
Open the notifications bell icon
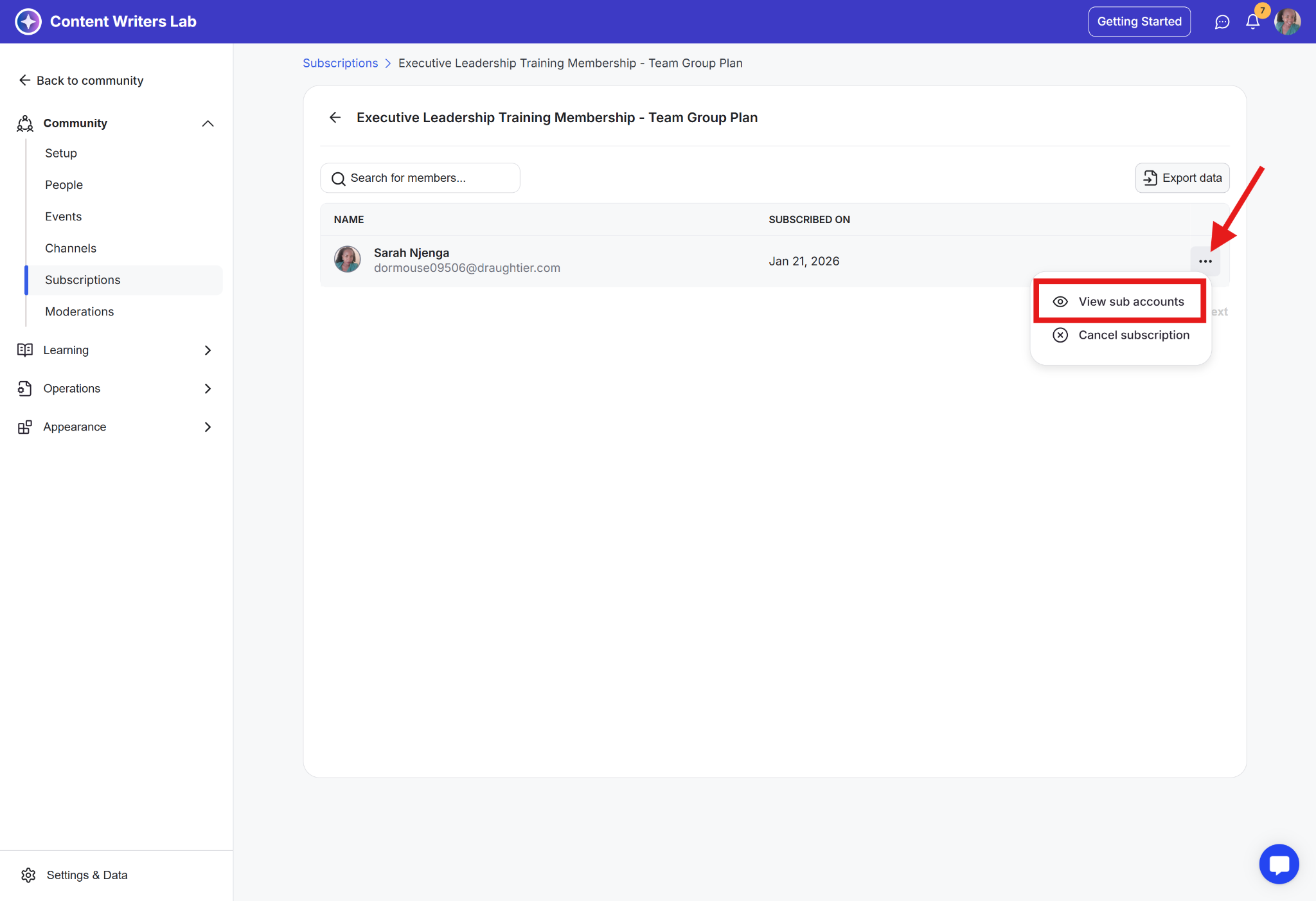click(x=1252, y=22)
